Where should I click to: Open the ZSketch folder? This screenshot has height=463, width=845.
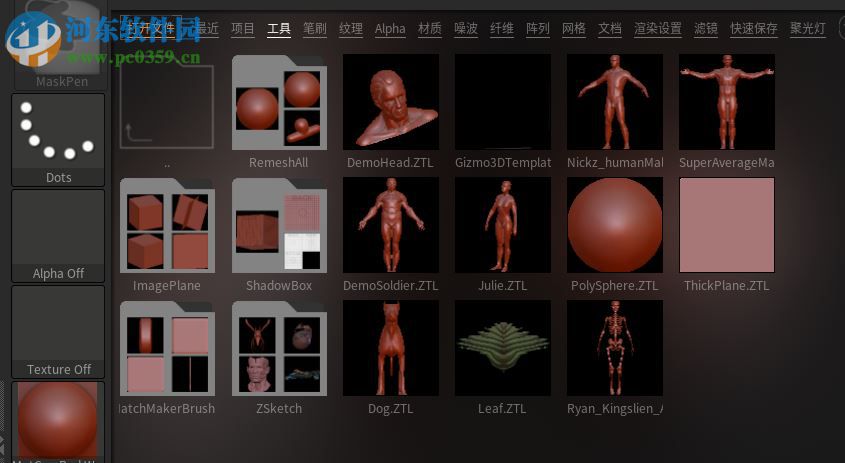(279, 348)
